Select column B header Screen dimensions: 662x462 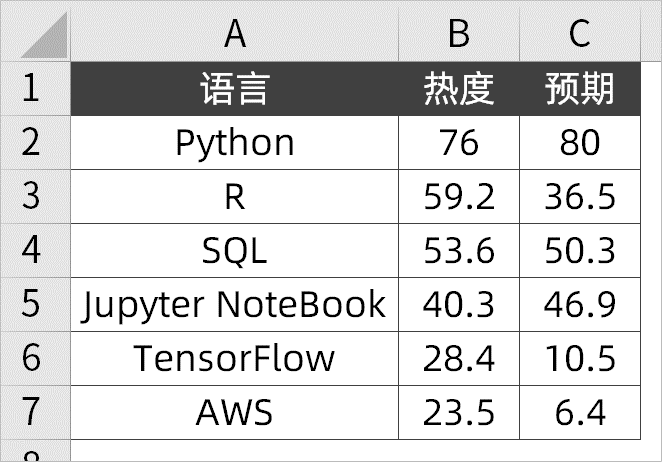pos(459,34)
